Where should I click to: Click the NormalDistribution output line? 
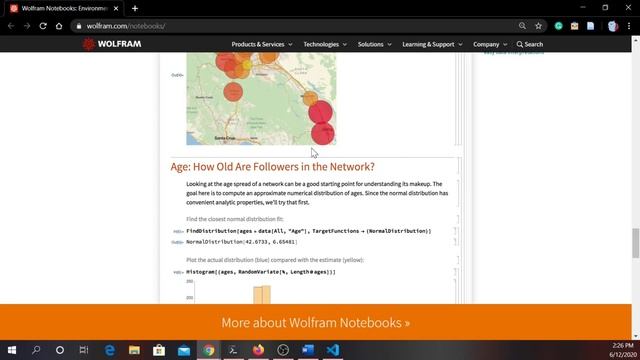pos(241,242)
